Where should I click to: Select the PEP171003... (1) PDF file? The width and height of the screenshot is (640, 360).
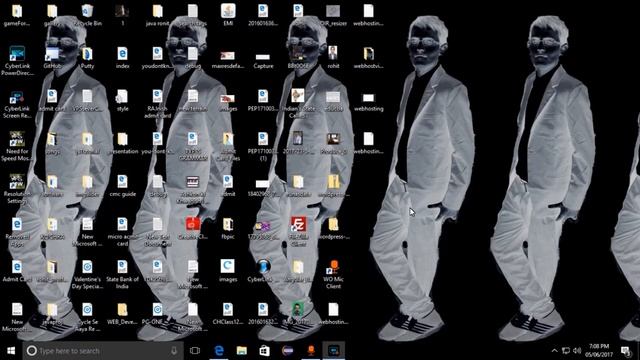click(x=263, y=146)
